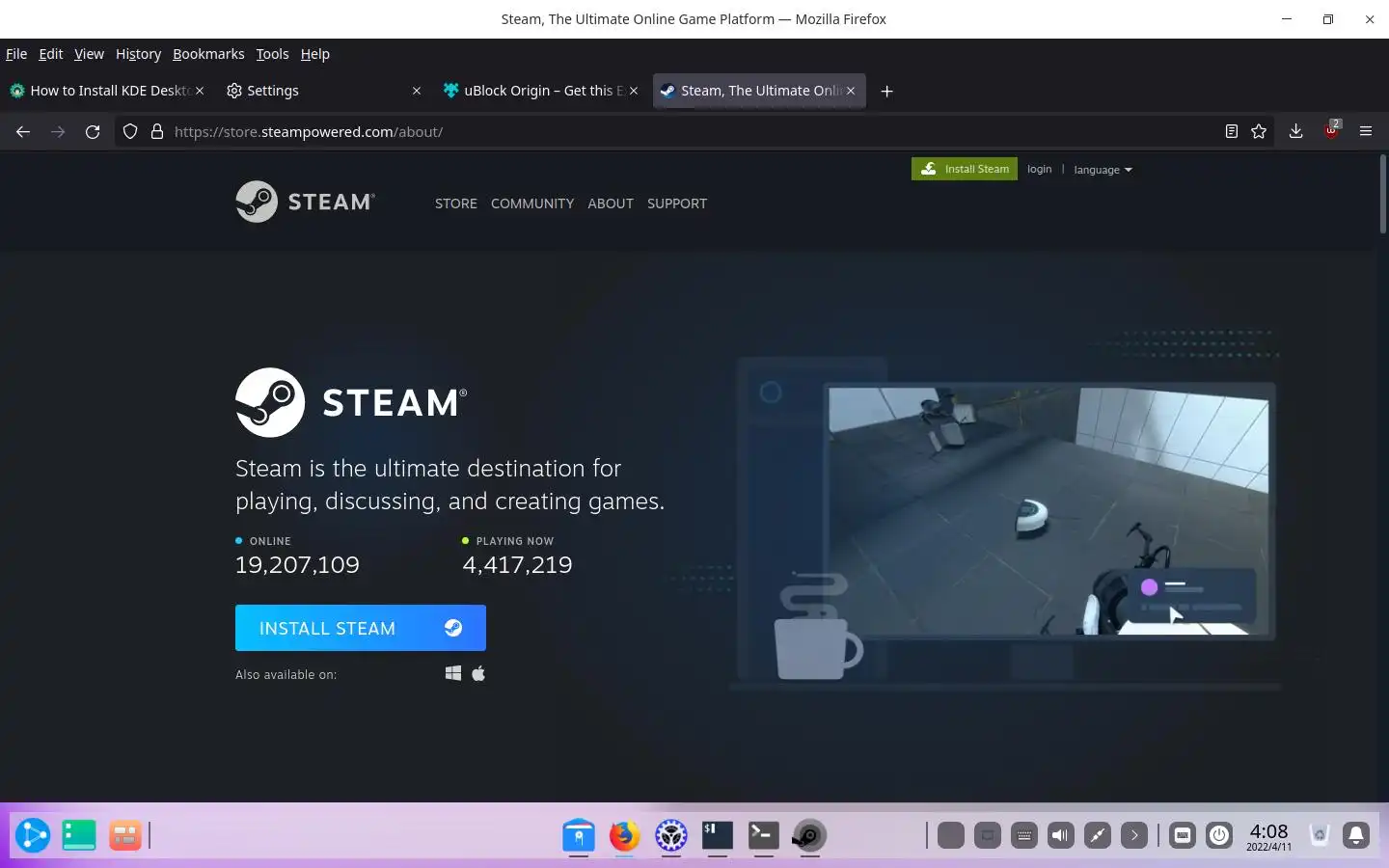The image size is (1389, 868).
Task: Go back using the browser back arrow
Action: click(23, 132)
